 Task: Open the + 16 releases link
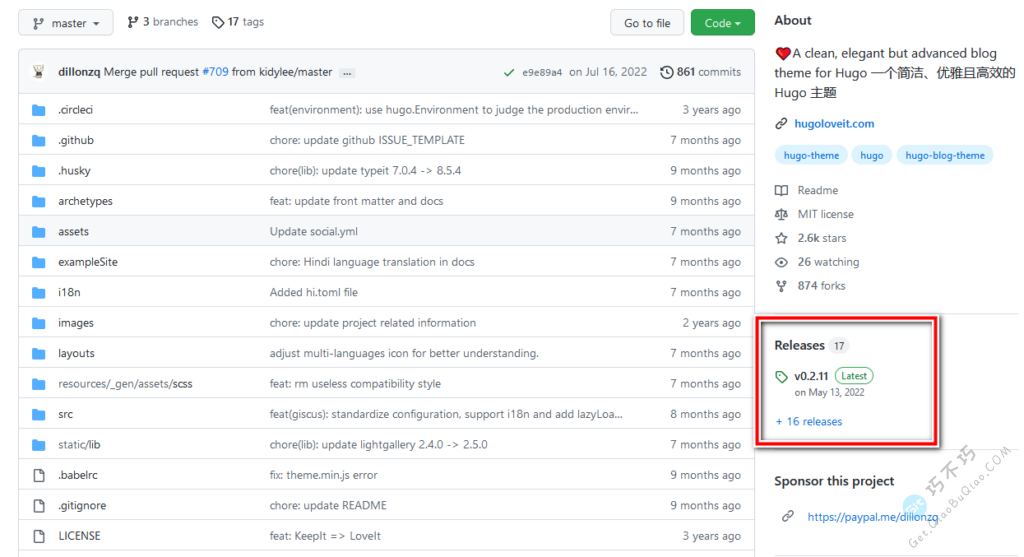[808, 422]
